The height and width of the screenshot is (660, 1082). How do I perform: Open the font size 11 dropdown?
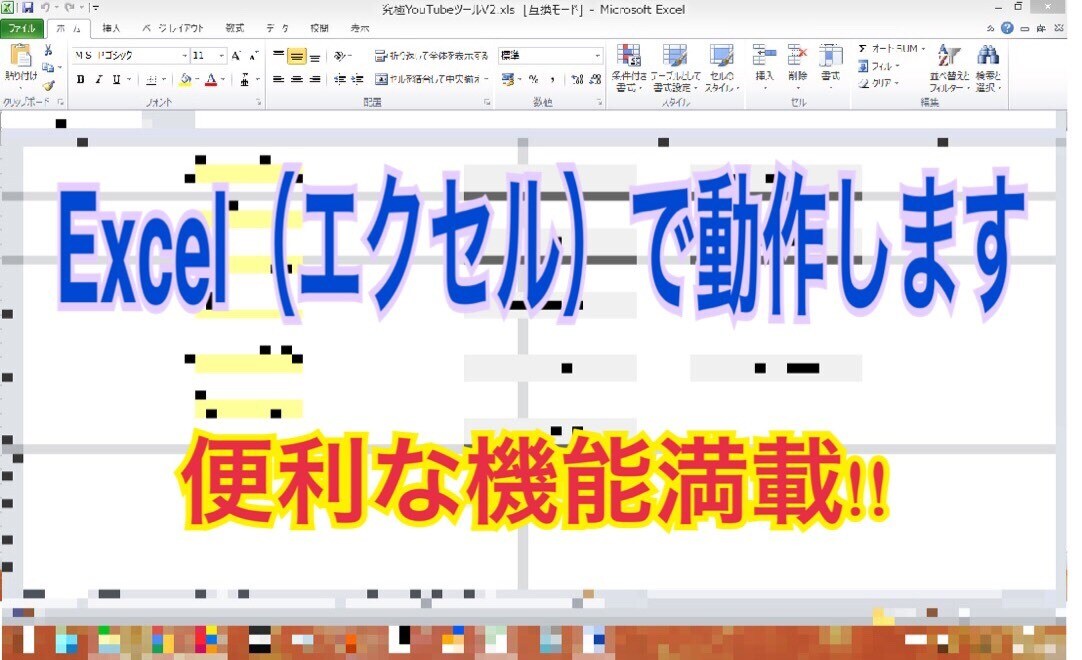[x=221, y=55]
